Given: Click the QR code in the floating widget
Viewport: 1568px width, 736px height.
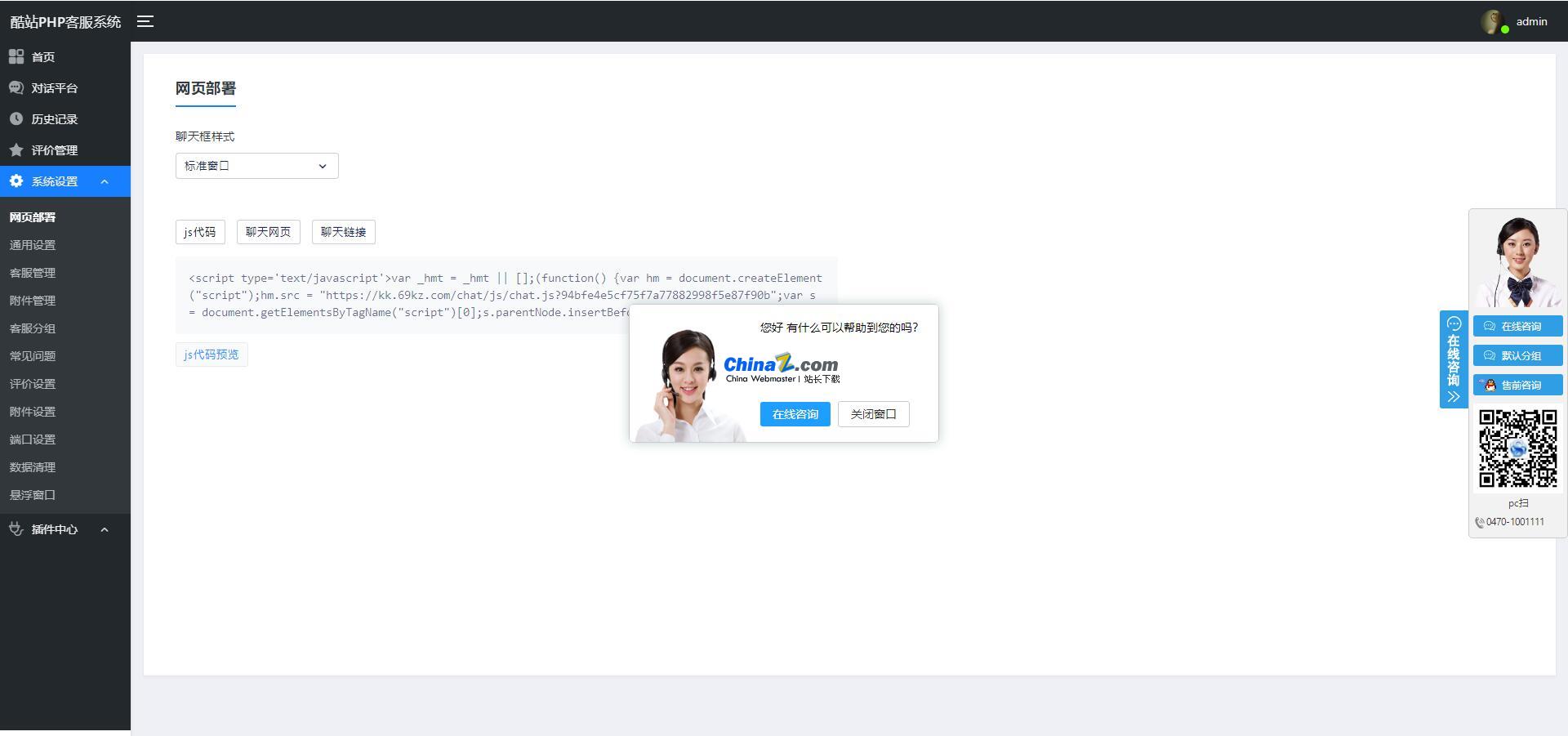Looking at the screenshot, I should [x=1517, y=448].
